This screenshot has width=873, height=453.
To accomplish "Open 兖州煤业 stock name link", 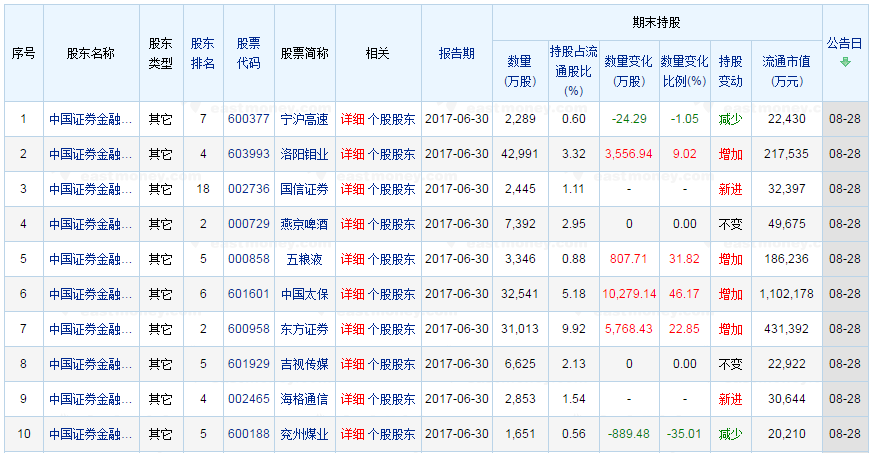I will coord(304,434).
